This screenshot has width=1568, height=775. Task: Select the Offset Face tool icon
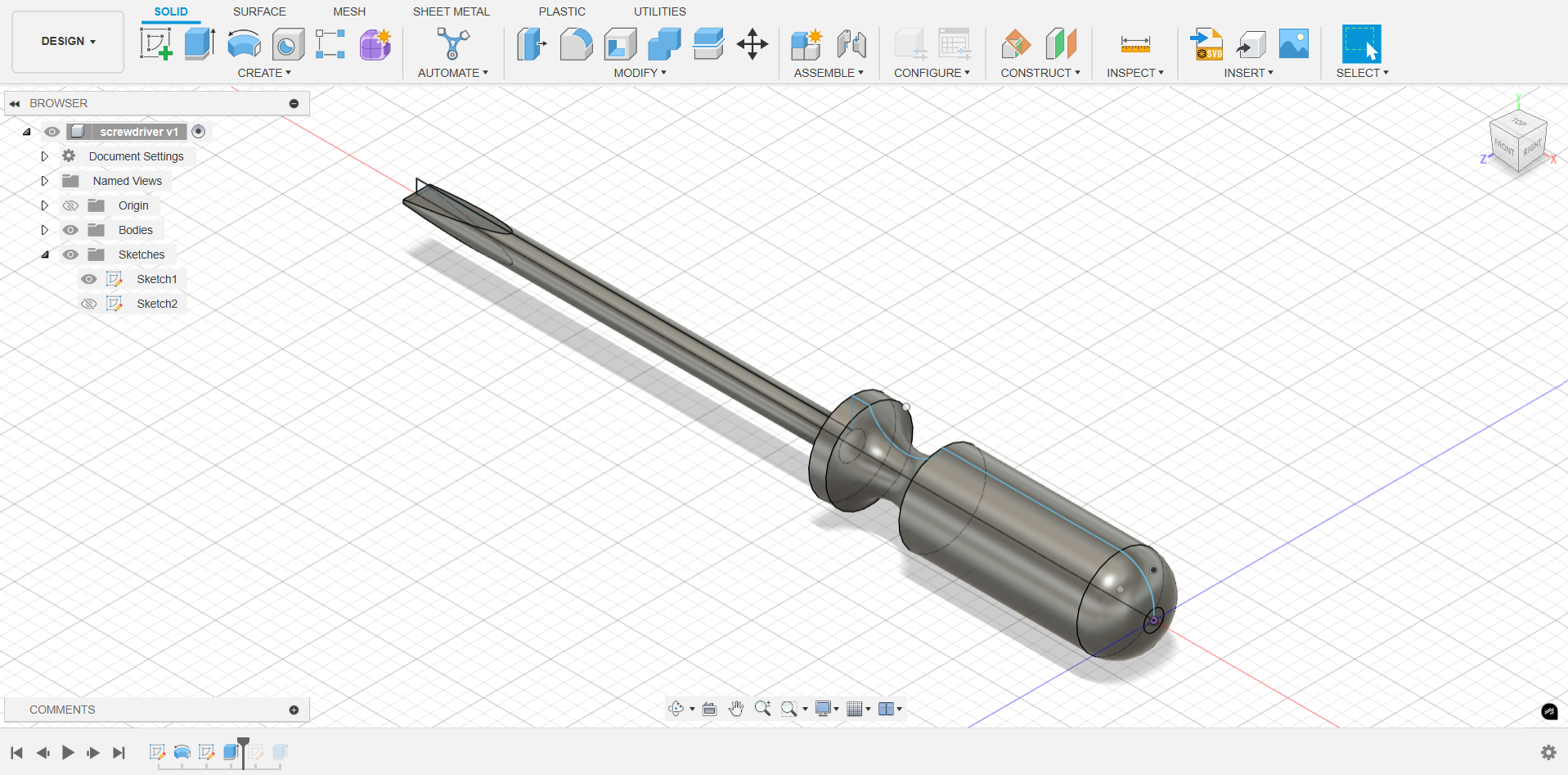tap(708, 44)
